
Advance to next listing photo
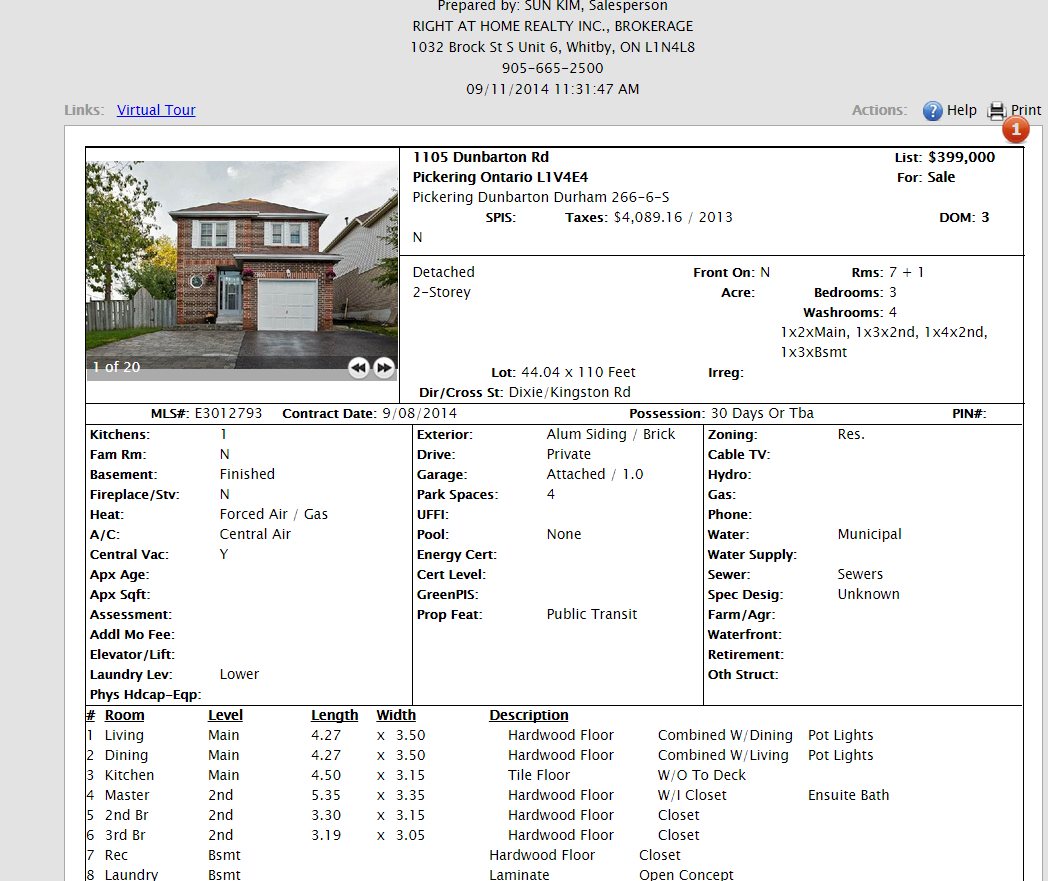(x=384, y=368)
